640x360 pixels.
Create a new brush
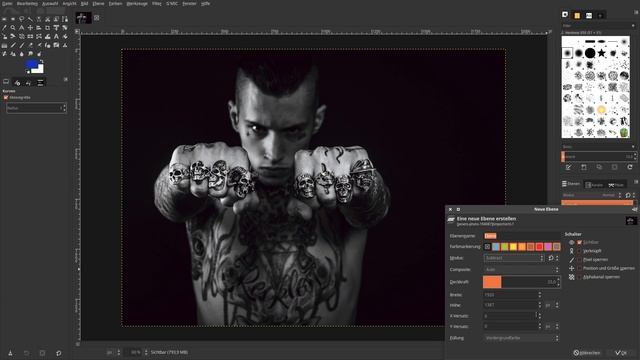(x=584, y=167)
